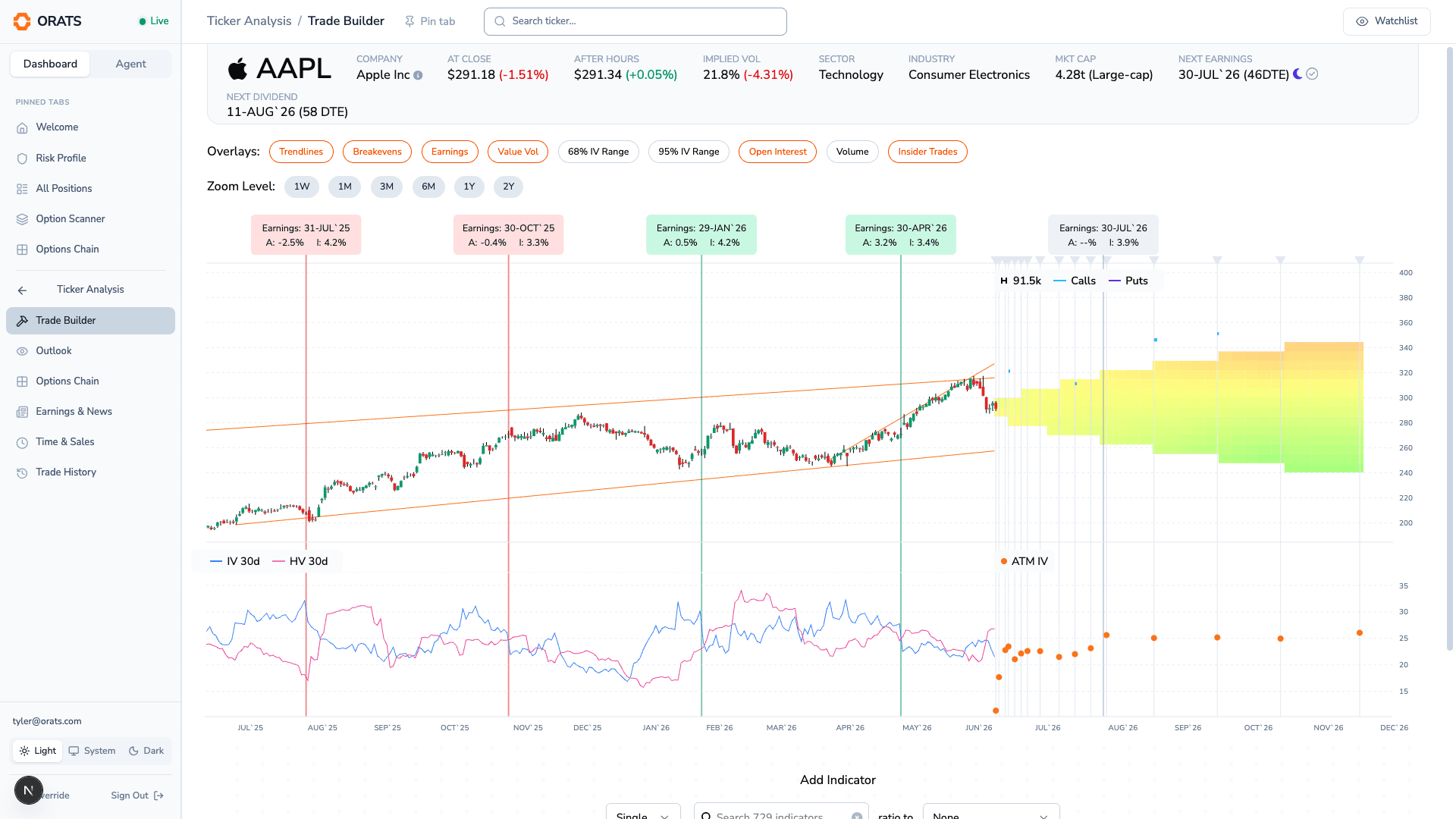Viewport: 1456px width, 819px height.
Task: Click the Option Scanner layers icon
Action: (22, 219)
